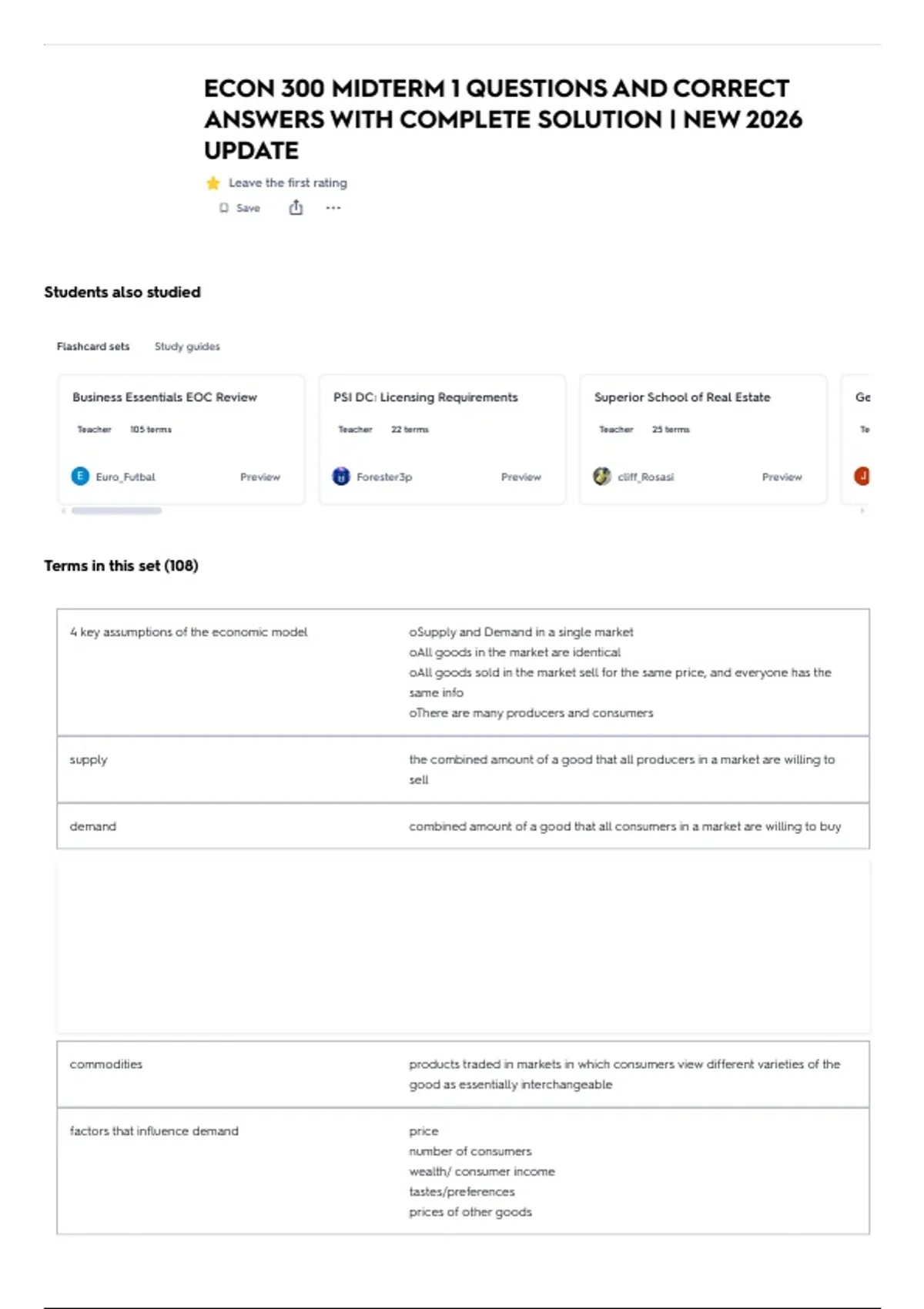Click the '4 key assumptions of the economic model' term

click(189, 632)
